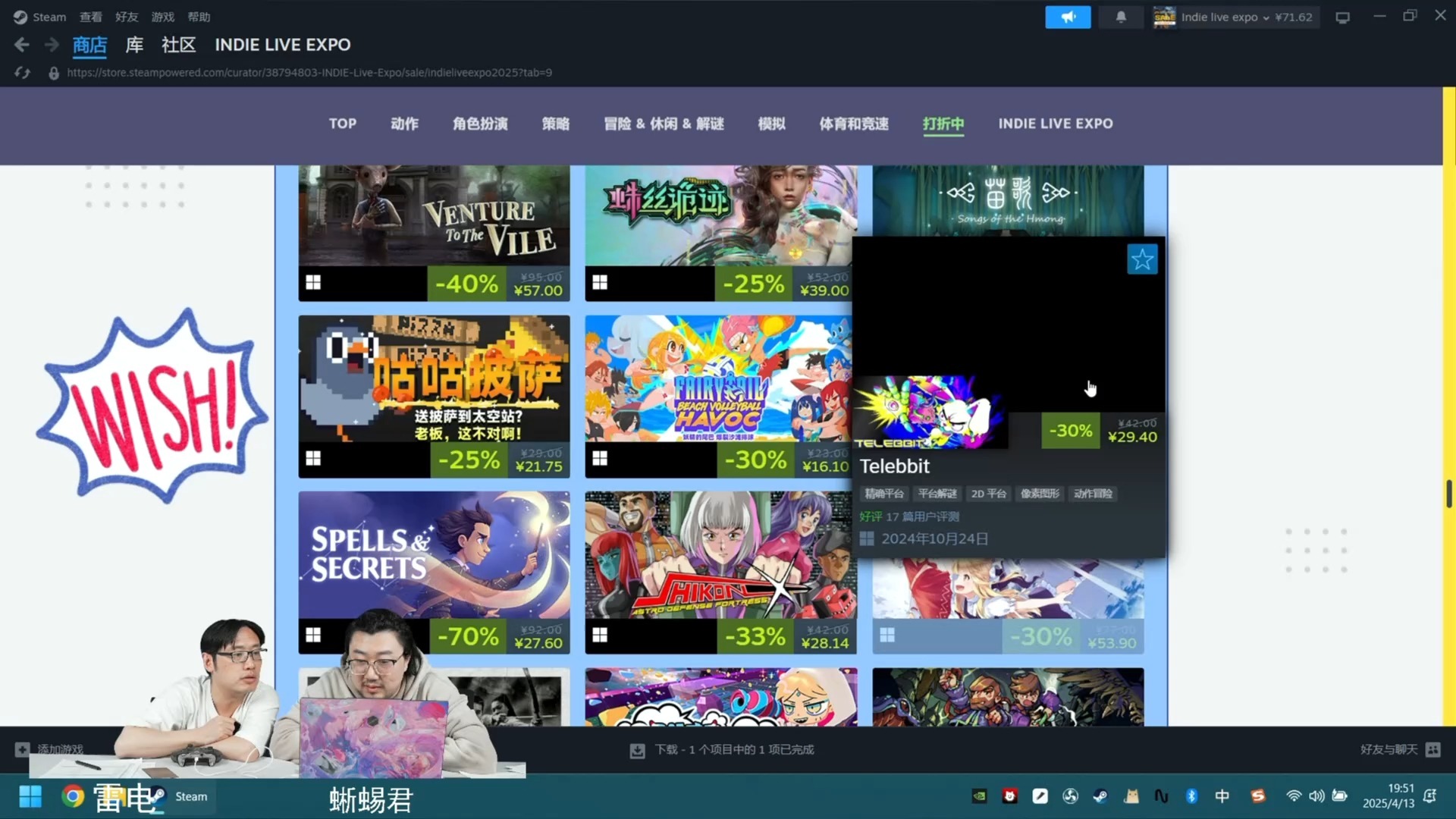Switch the Chinese input mode indicator
The image size is (1456, 819).
[x=1222, y=796]
